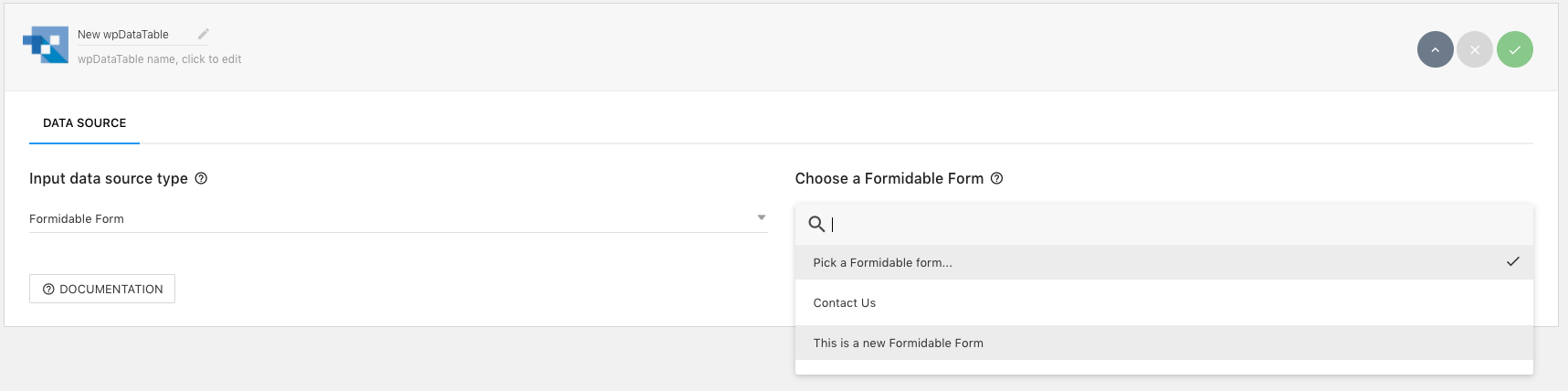Click help icon beside Input data source type
Image resolution: width=1568 pixels, height=391 pixels.
202,178
